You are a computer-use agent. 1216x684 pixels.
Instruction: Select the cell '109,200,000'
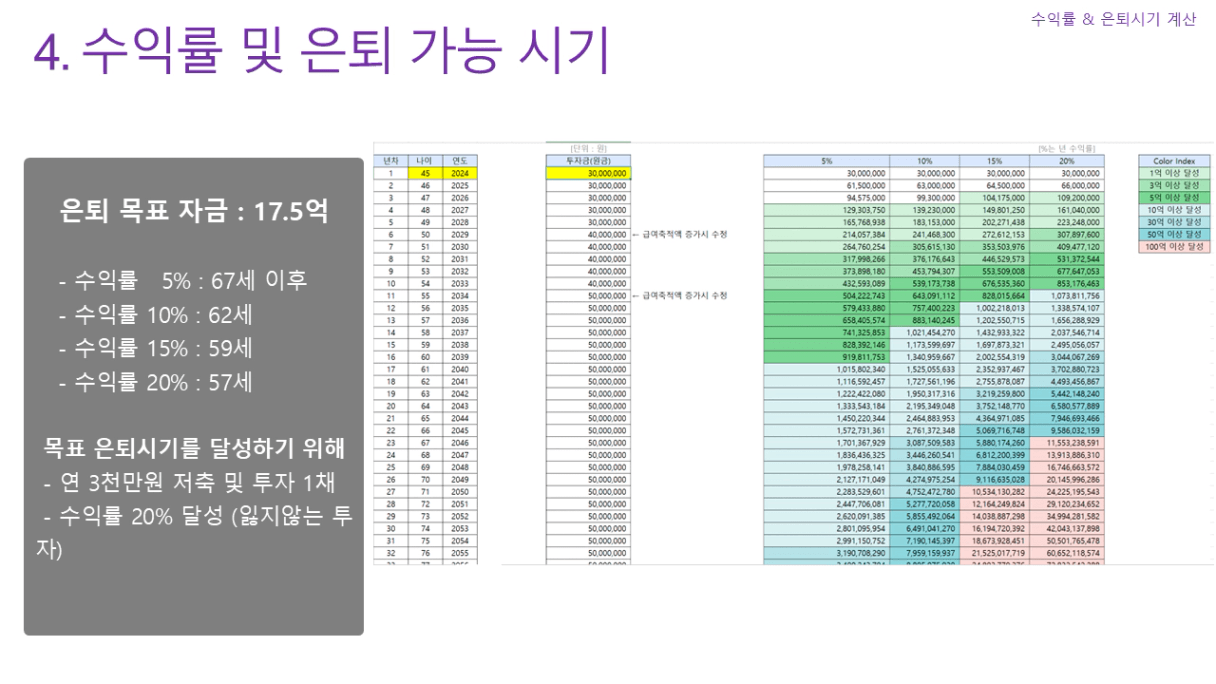pos(1066,197)
